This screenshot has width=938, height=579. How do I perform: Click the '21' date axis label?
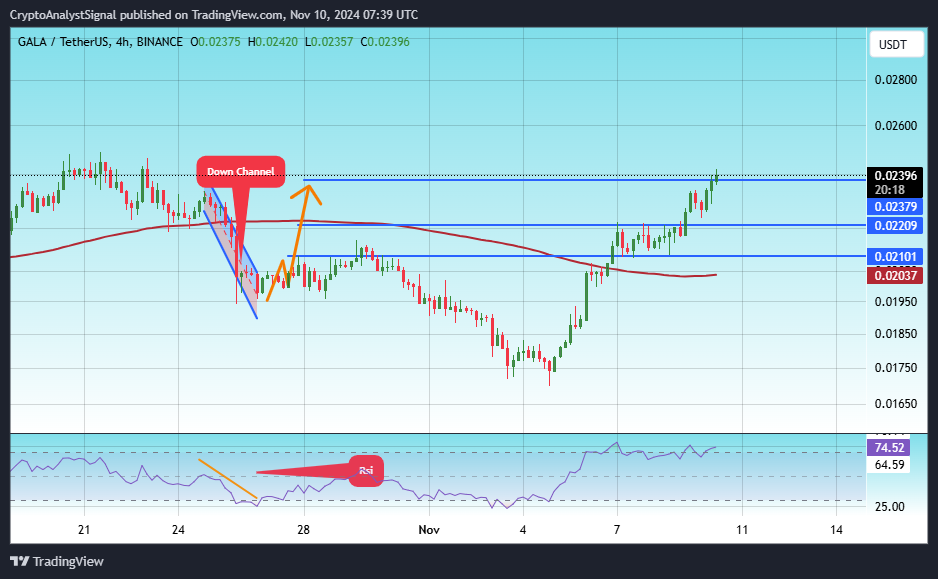[84, 529]
